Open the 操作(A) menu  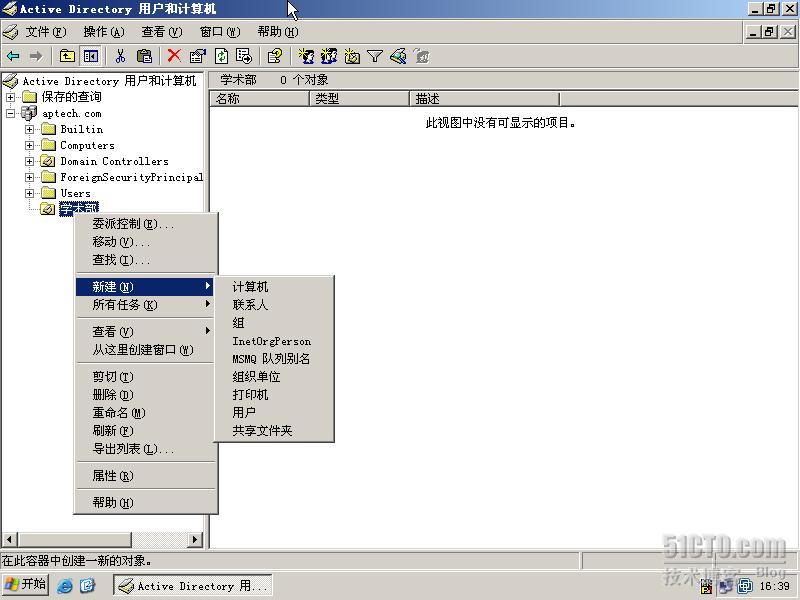(x=104, y=32)
